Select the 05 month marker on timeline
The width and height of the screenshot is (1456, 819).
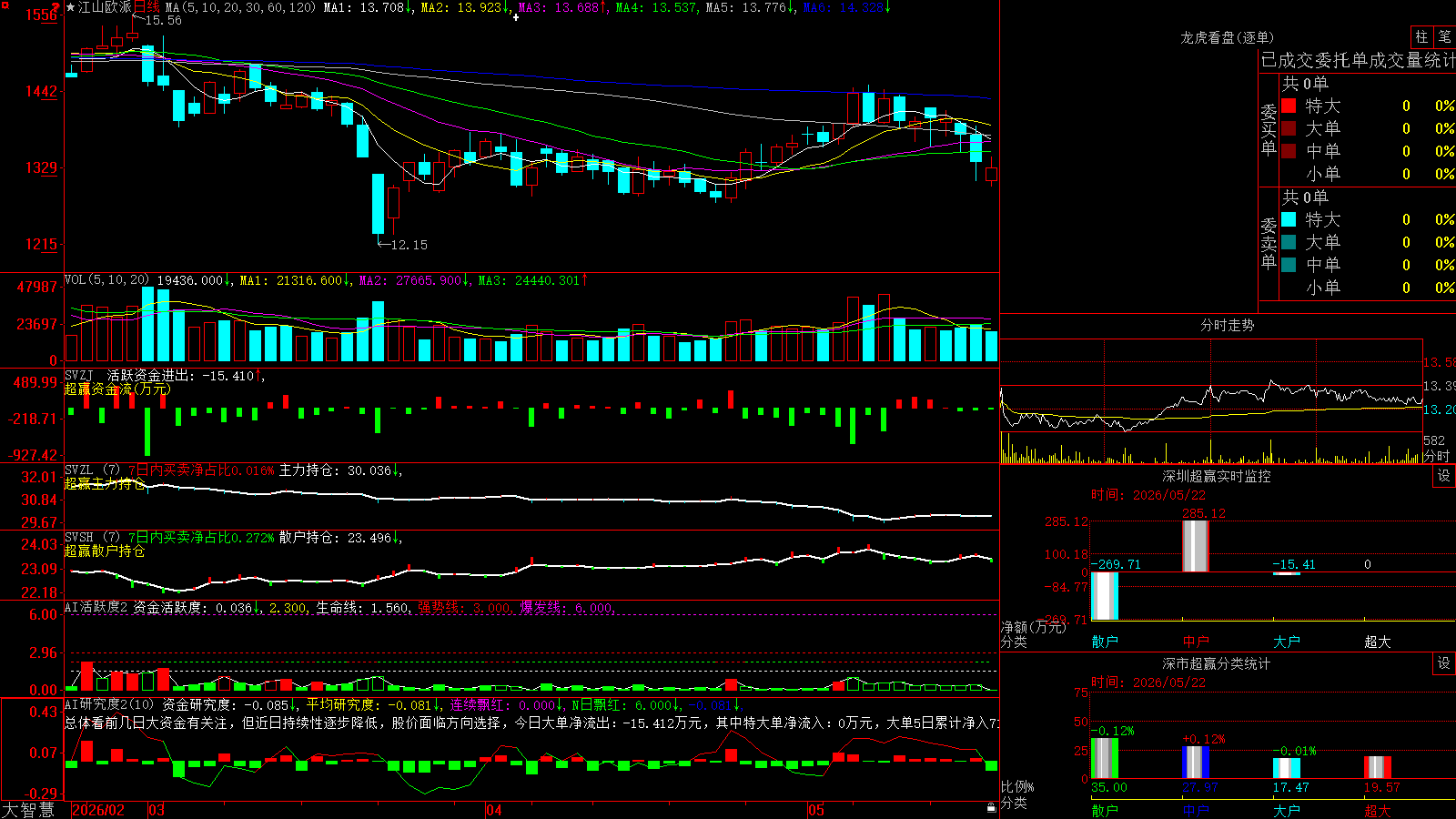click(816, 810)
